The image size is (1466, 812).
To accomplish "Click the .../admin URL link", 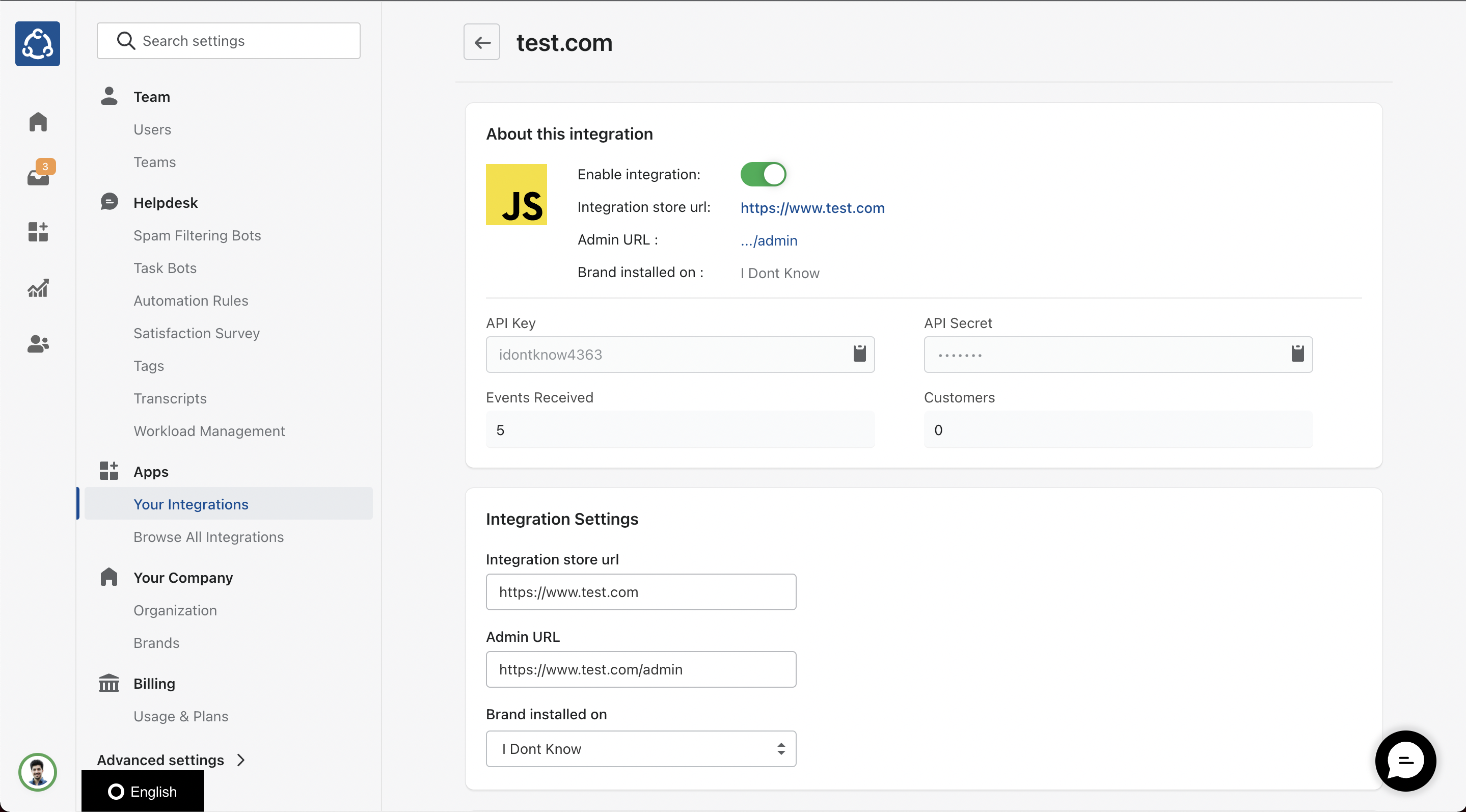I will pos(768,240).
